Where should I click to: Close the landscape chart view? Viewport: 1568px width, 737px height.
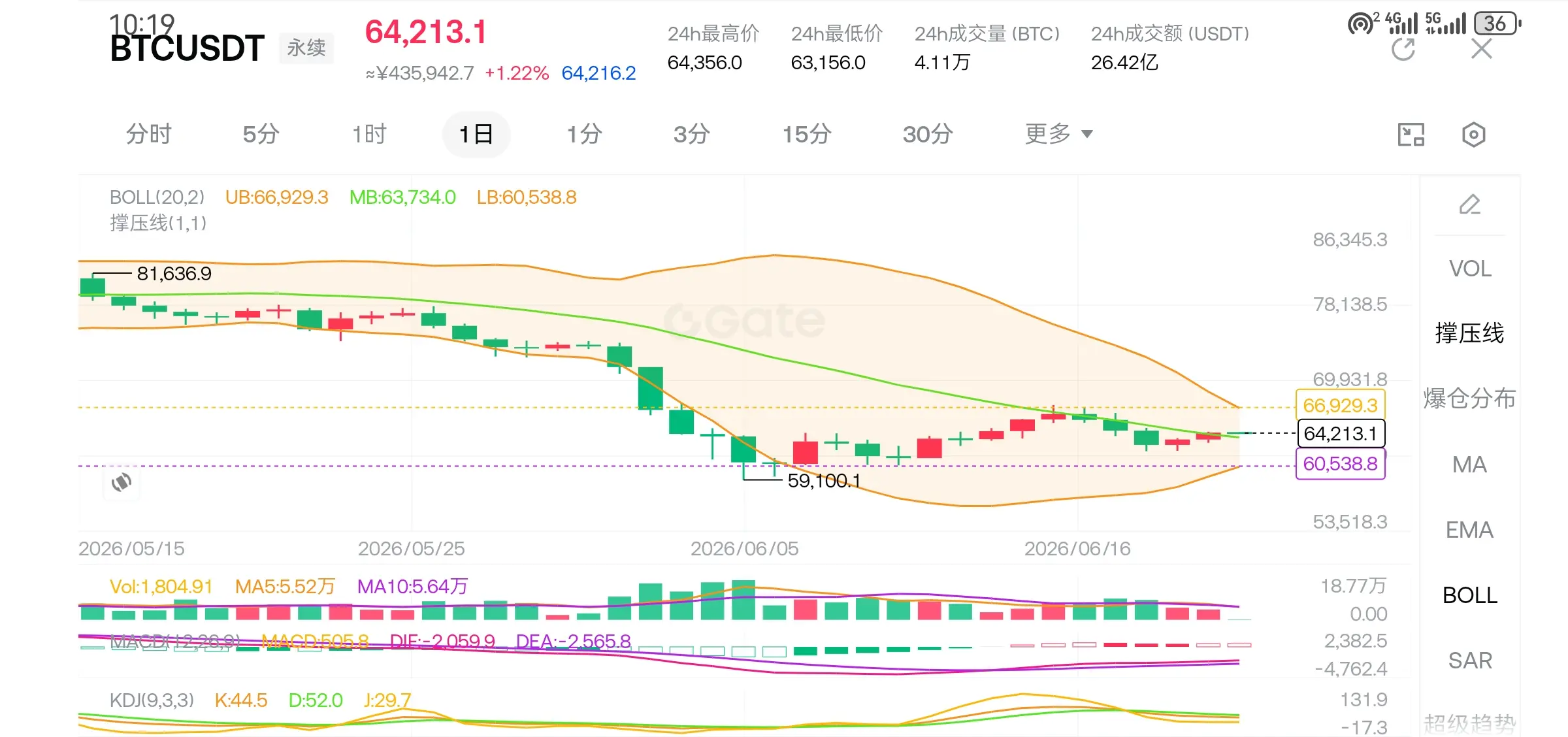1482,48
